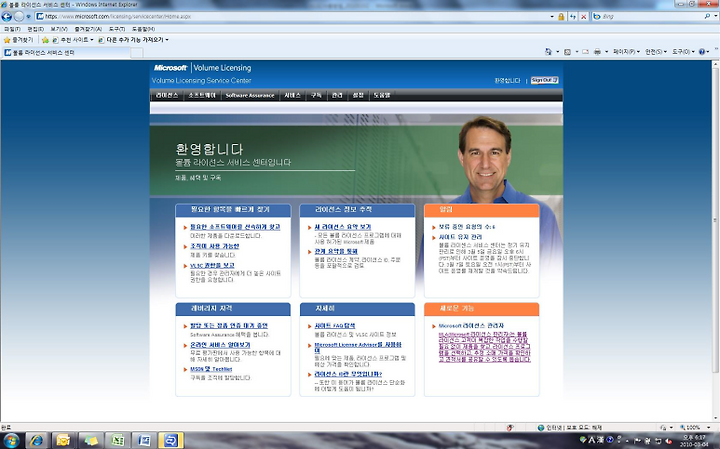720x449 pixels.
Task: Open the 도구(T) menu
Action: pos(117,29)
